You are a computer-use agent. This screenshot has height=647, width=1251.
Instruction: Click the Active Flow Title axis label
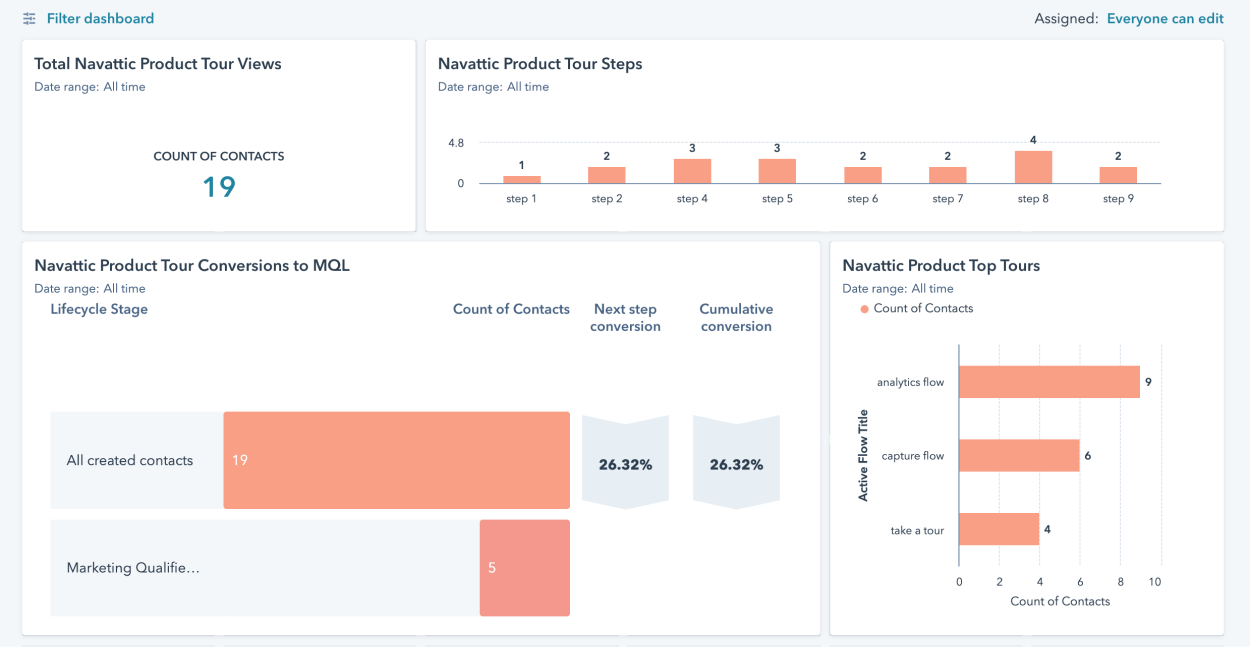click(x=863, y=455)
